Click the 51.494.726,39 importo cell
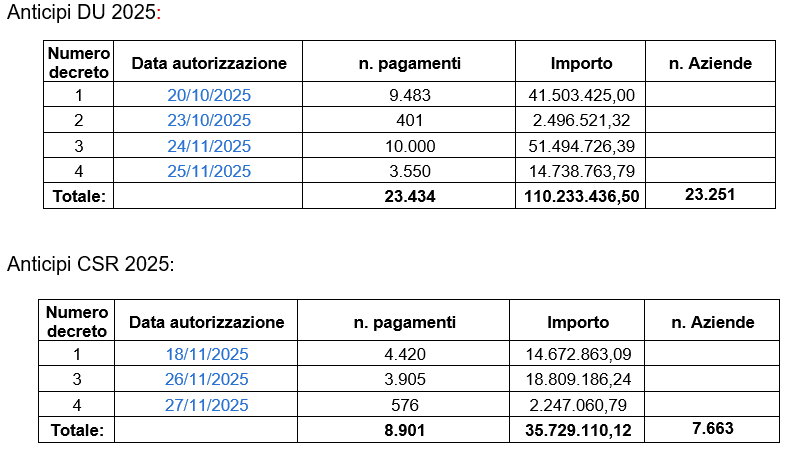Viewport: 787px width, 450px height. [582, 146]
